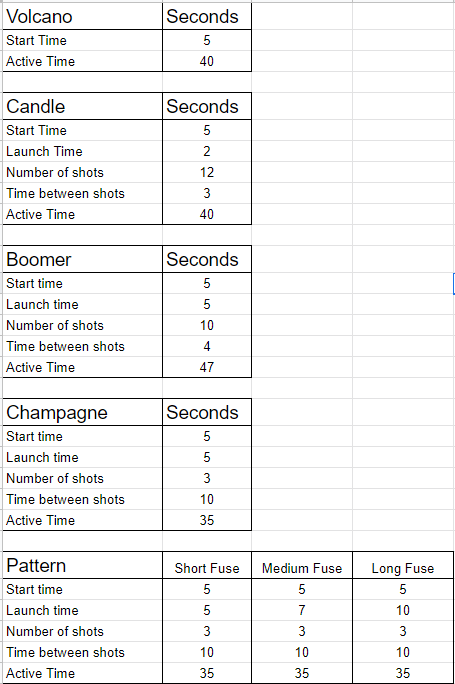455x684 pixels.
Task: Click Champagne Number of shots value 3
Action: [207, 479]
